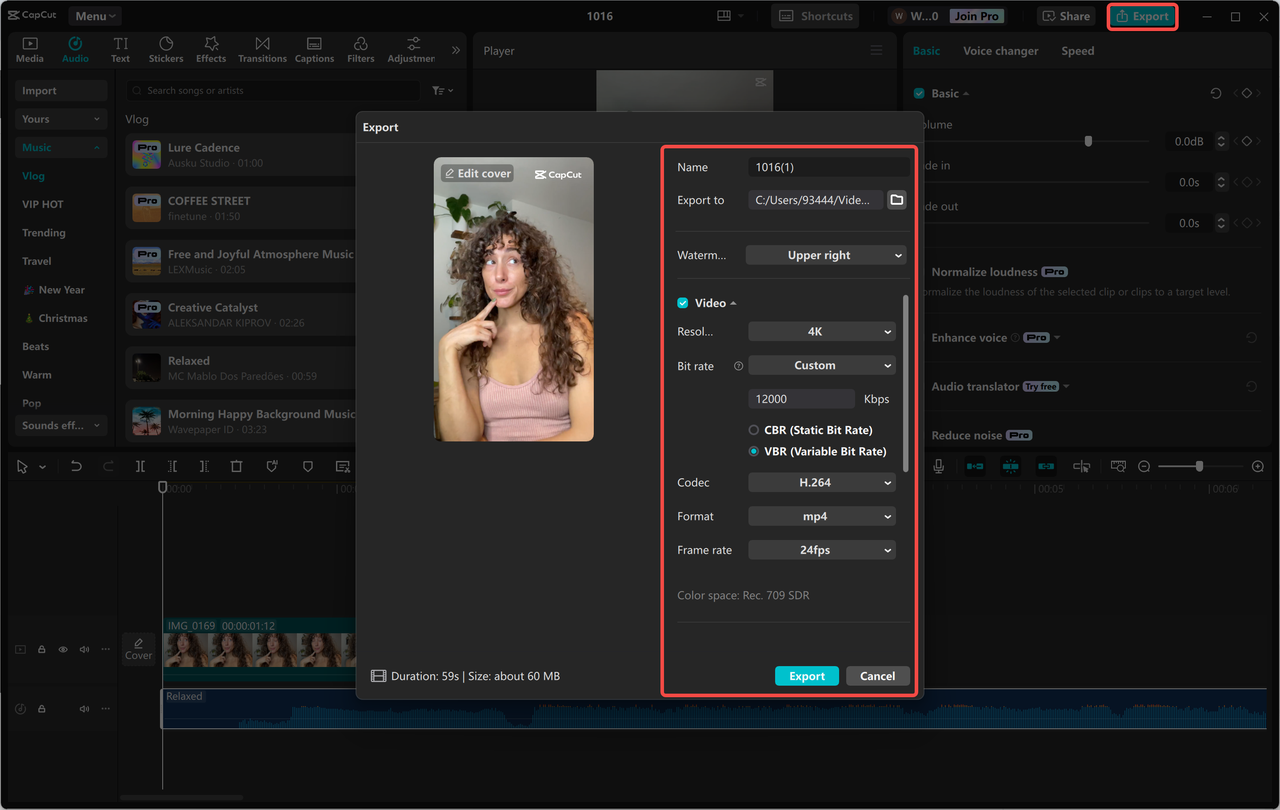Viewport: 1280px width, 810px height.
Task: Change the Resolution using the 4K dropdown
Action: tap(821, 331)
